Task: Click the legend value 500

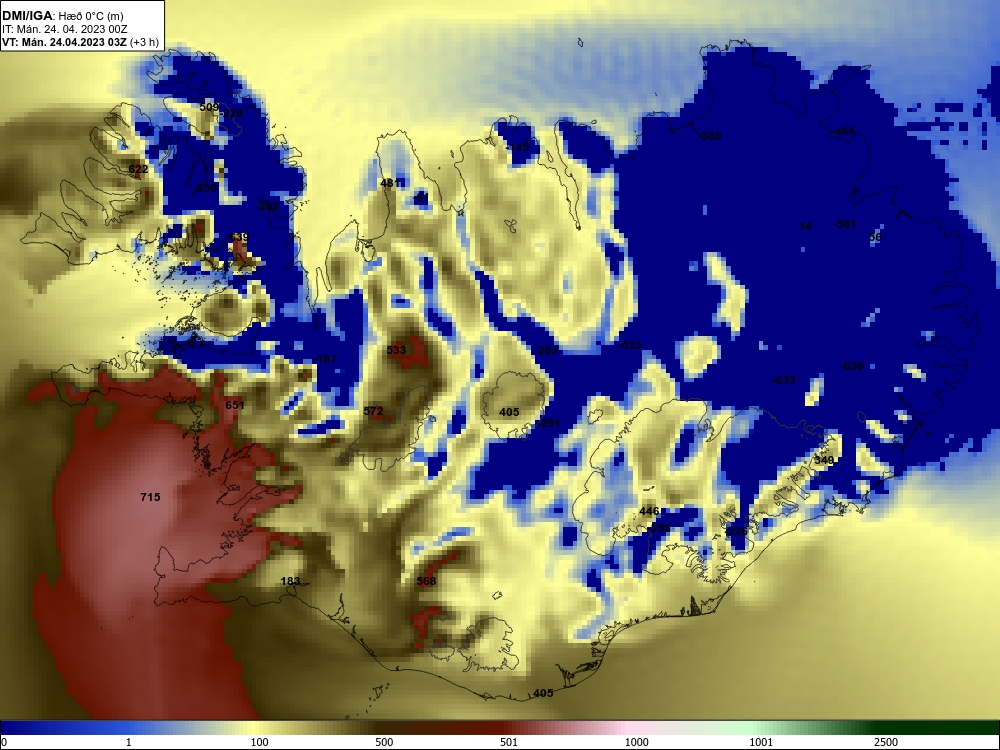Action: [x=384, y=742]
